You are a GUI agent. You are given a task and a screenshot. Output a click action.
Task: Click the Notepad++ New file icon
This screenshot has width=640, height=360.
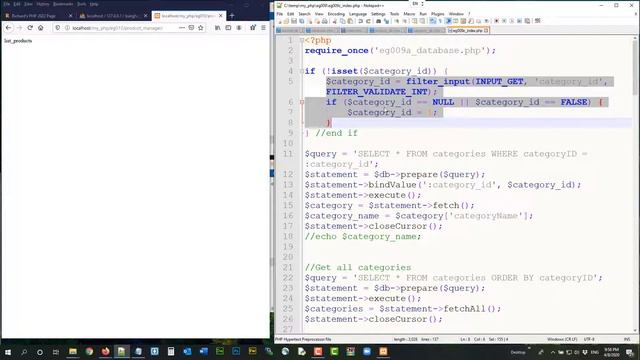(280, 21)
